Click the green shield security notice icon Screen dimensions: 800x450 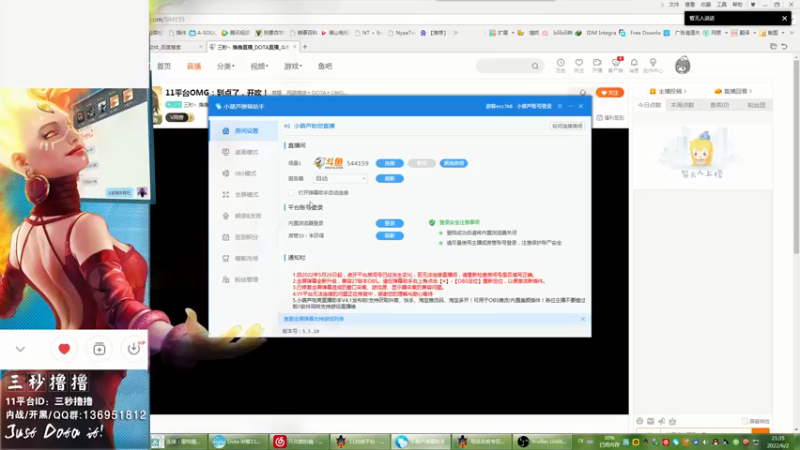click(x=432, y=222)
